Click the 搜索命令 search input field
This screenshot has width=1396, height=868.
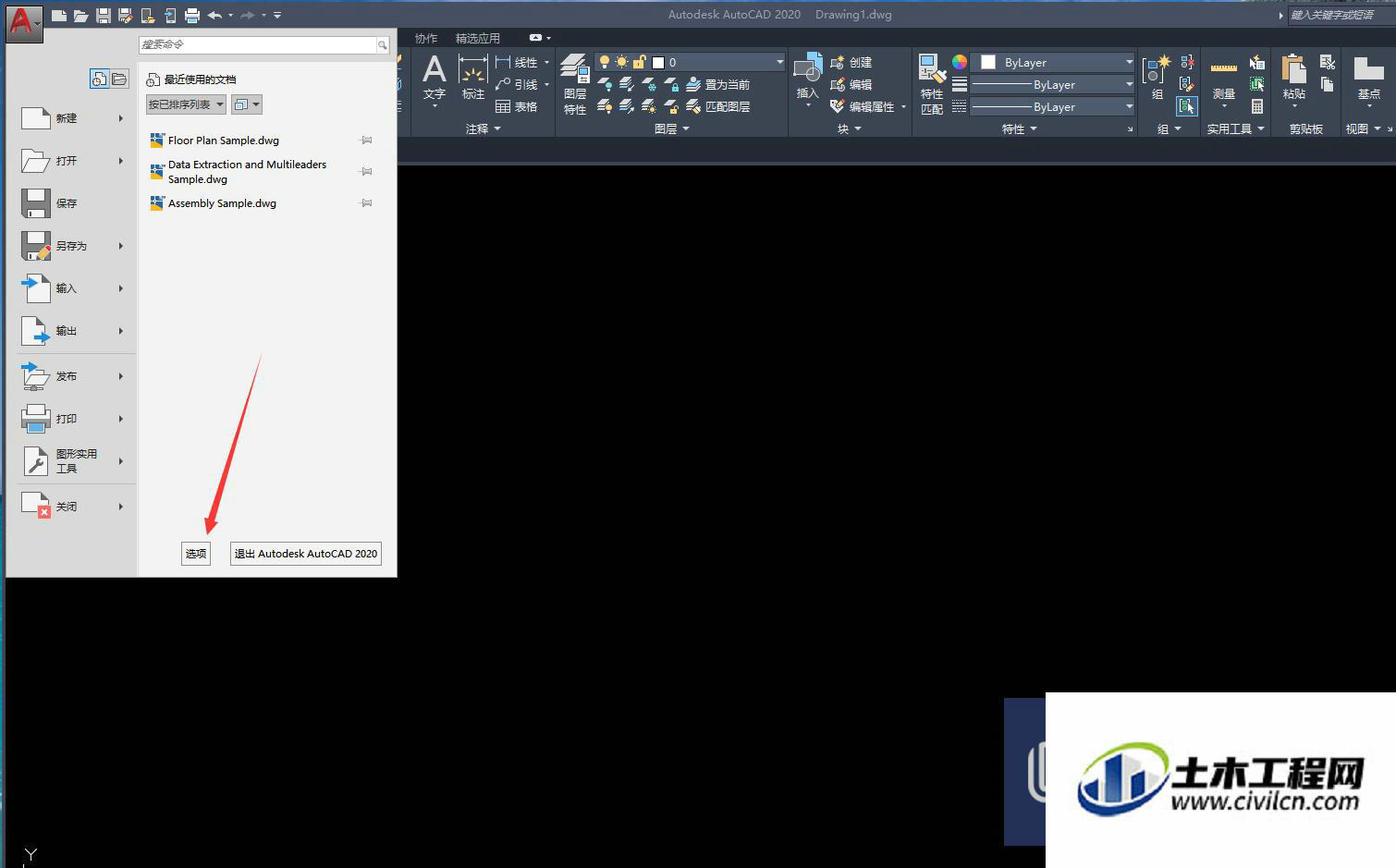click(257, 44)
